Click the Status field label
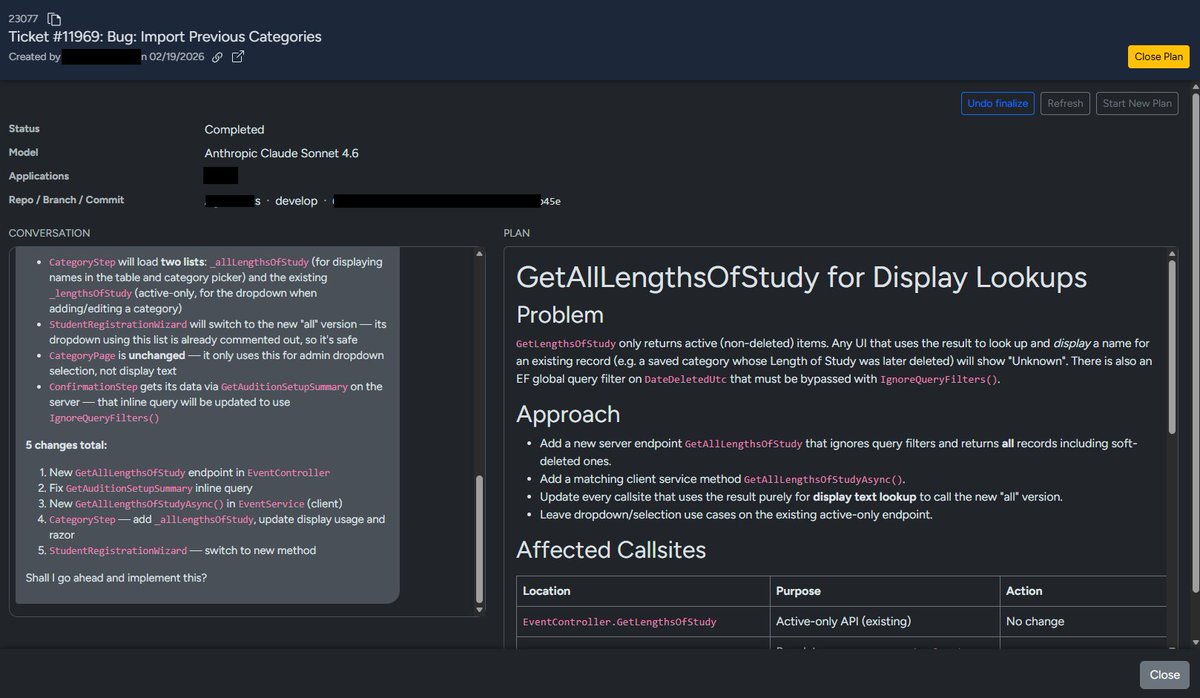The width and height of the screenshot is (1200, 698). tap(24, 129)
